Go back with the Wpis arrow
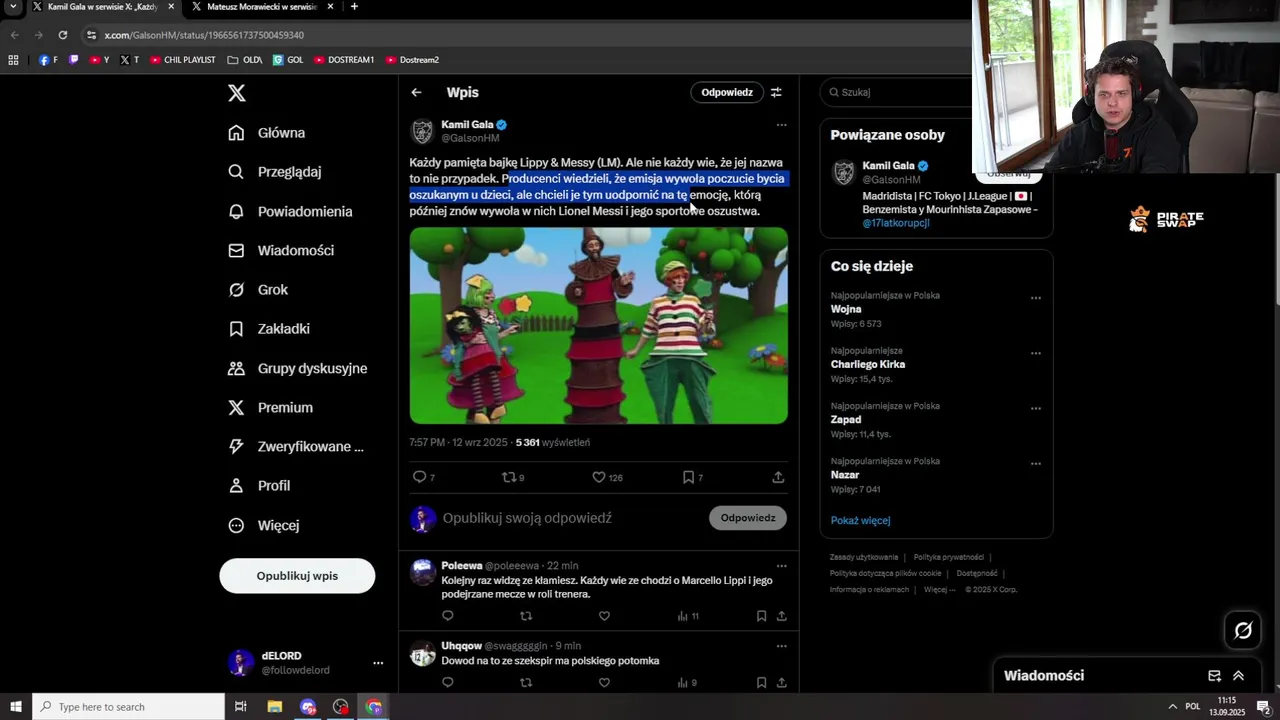 click(416, 92)
